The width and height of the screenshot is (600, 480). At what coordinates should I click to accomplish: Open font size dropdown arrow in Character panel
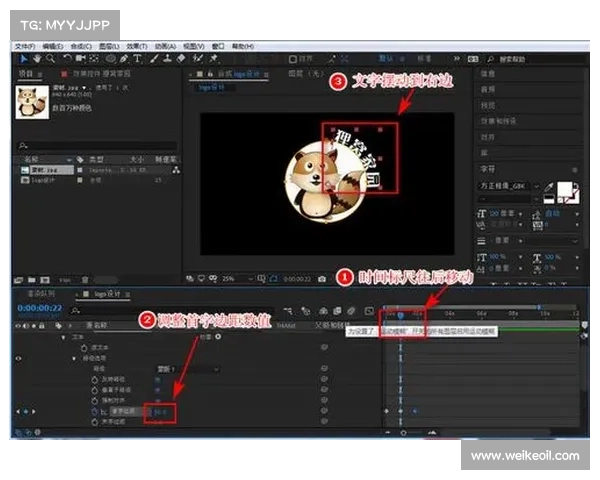[520, 214]
